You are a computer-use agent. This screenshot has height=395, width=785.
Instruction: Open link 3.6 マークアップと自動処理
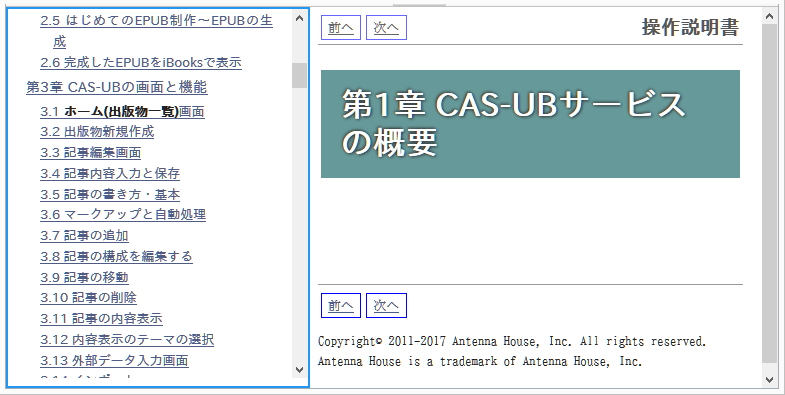[123, 215]
